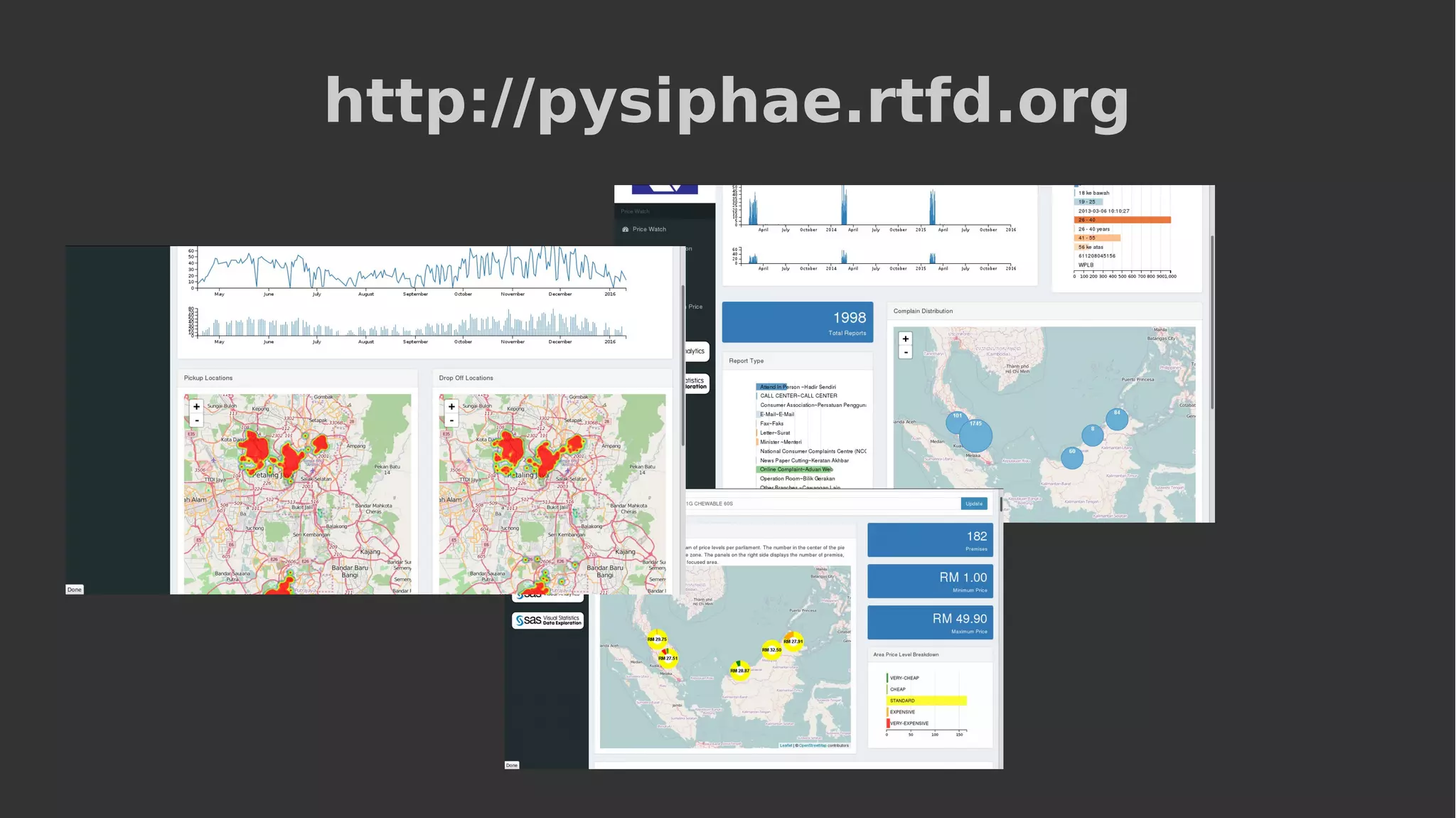Image resolution: width=1456 pixels, height=818 pixels.
Task: Click the RM 1.00 Minimum Price tile
Action: [x=930, y=581]
